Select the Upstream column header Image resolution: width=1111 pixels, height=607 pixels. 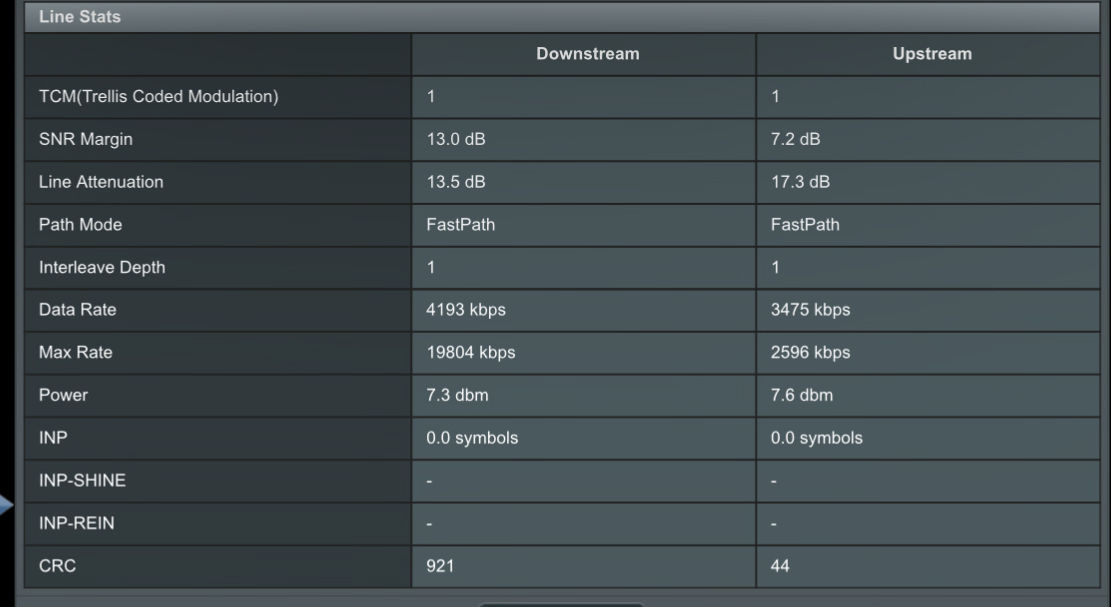[x=932, y=54]
